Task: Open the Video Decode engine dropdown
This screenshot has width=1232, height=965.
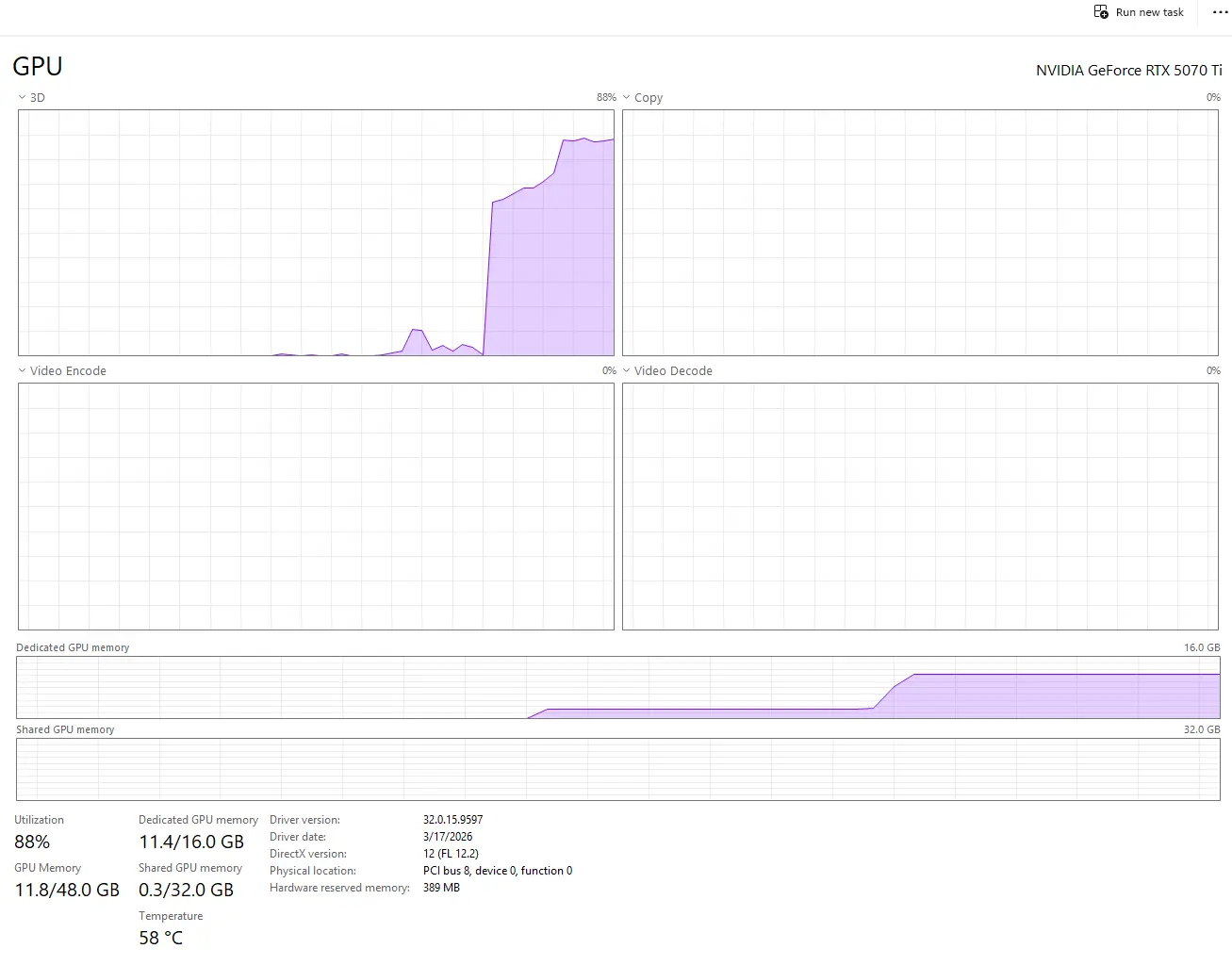Action: pyautogui.click(x=627, y=370)
